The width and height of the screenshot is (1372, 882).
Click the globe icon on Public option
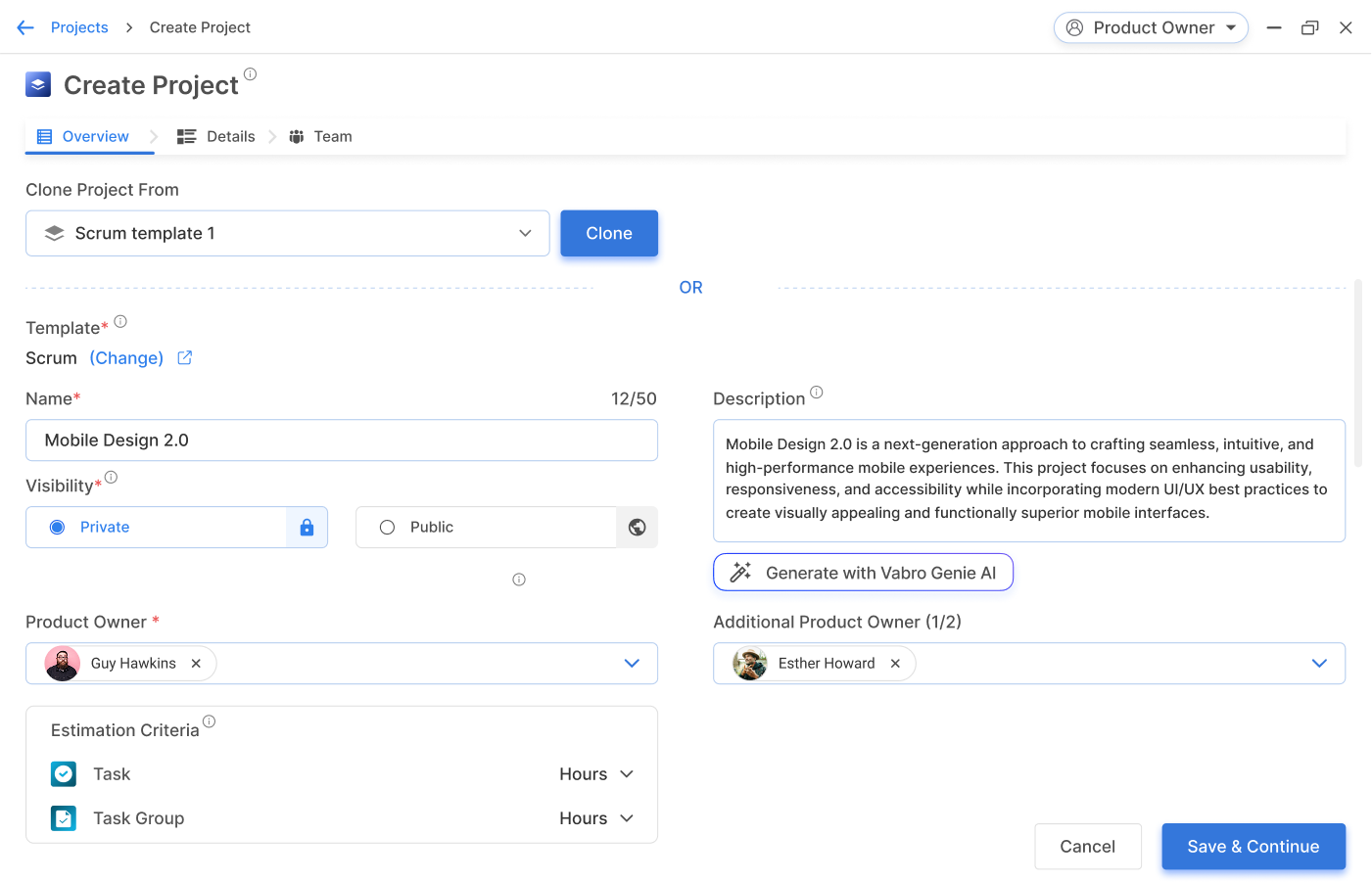pyautogui.click(x=637, y=528)
